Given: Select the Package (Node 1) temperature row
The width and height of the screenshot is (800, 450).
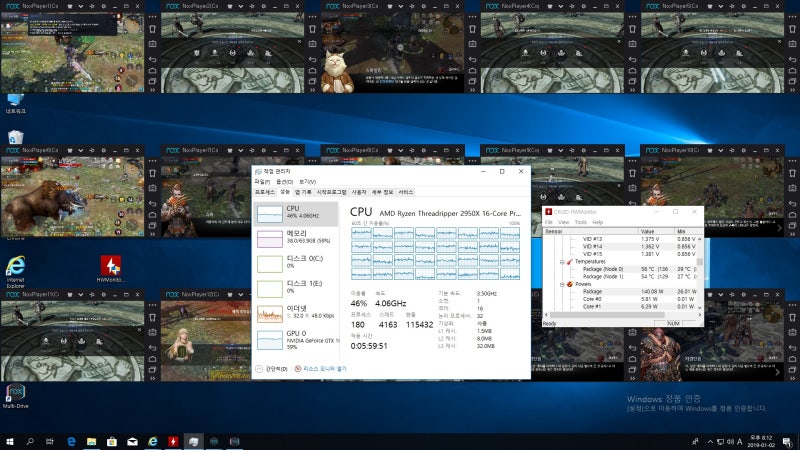Looking at the screenshot, I should [x=620, y=277].
